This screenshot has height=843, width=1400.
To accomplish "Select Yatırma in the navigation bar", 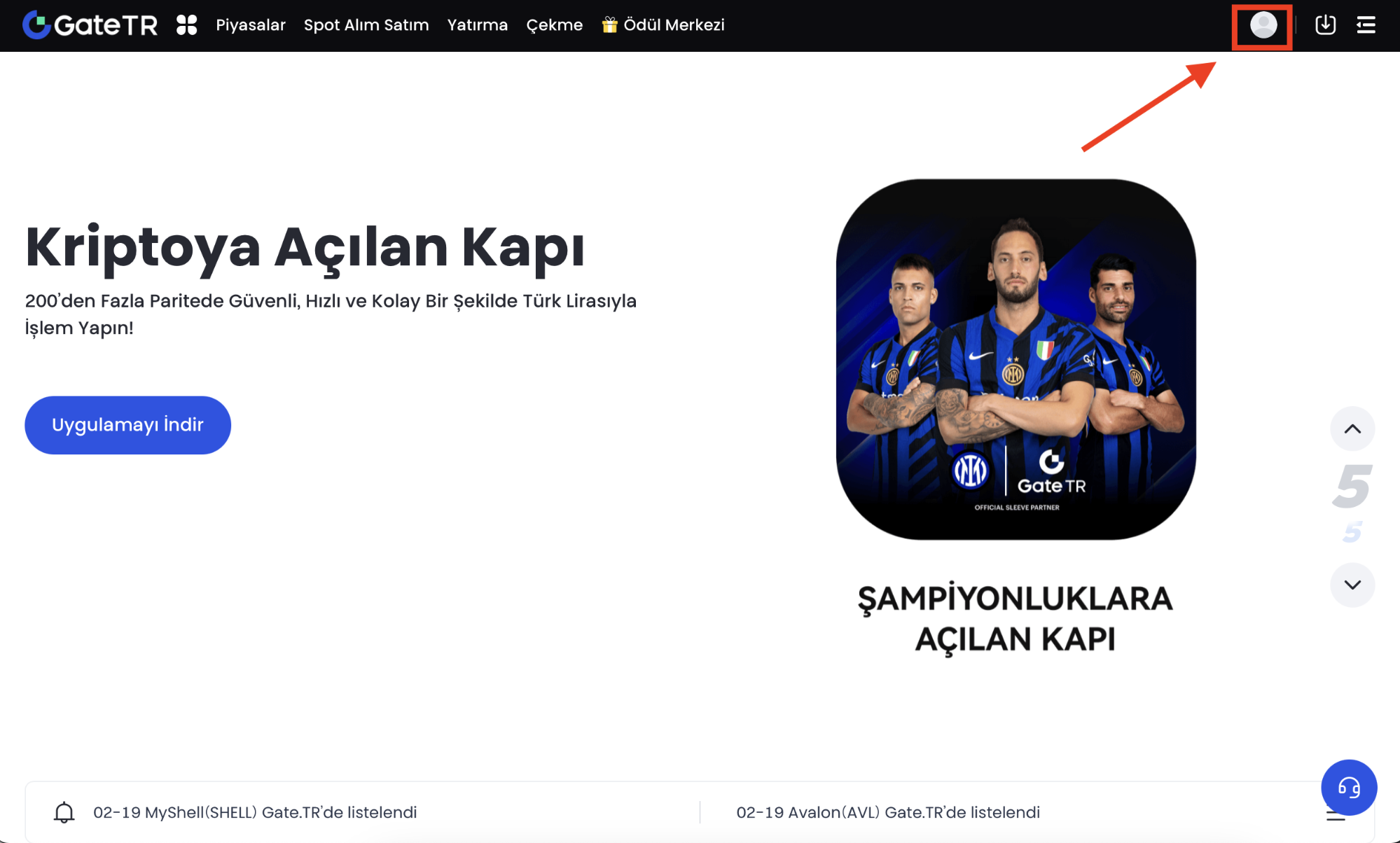I will pyautogui.click(x=478, y=25).
